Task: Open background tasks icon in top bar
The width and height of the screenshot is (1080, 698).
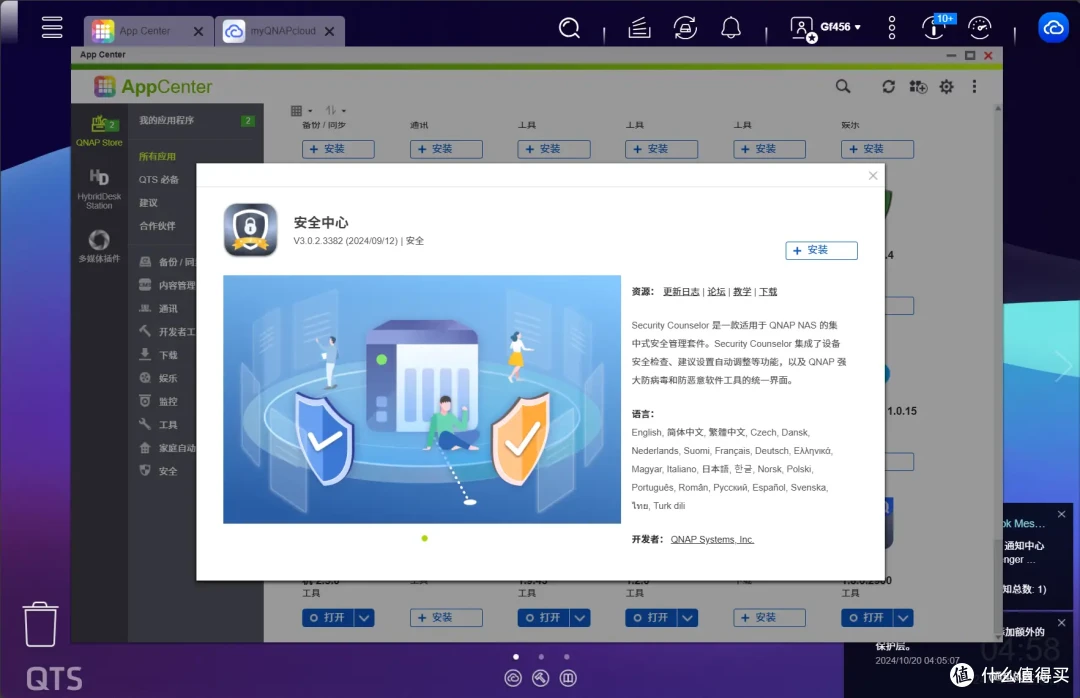Action: [639, 28]
